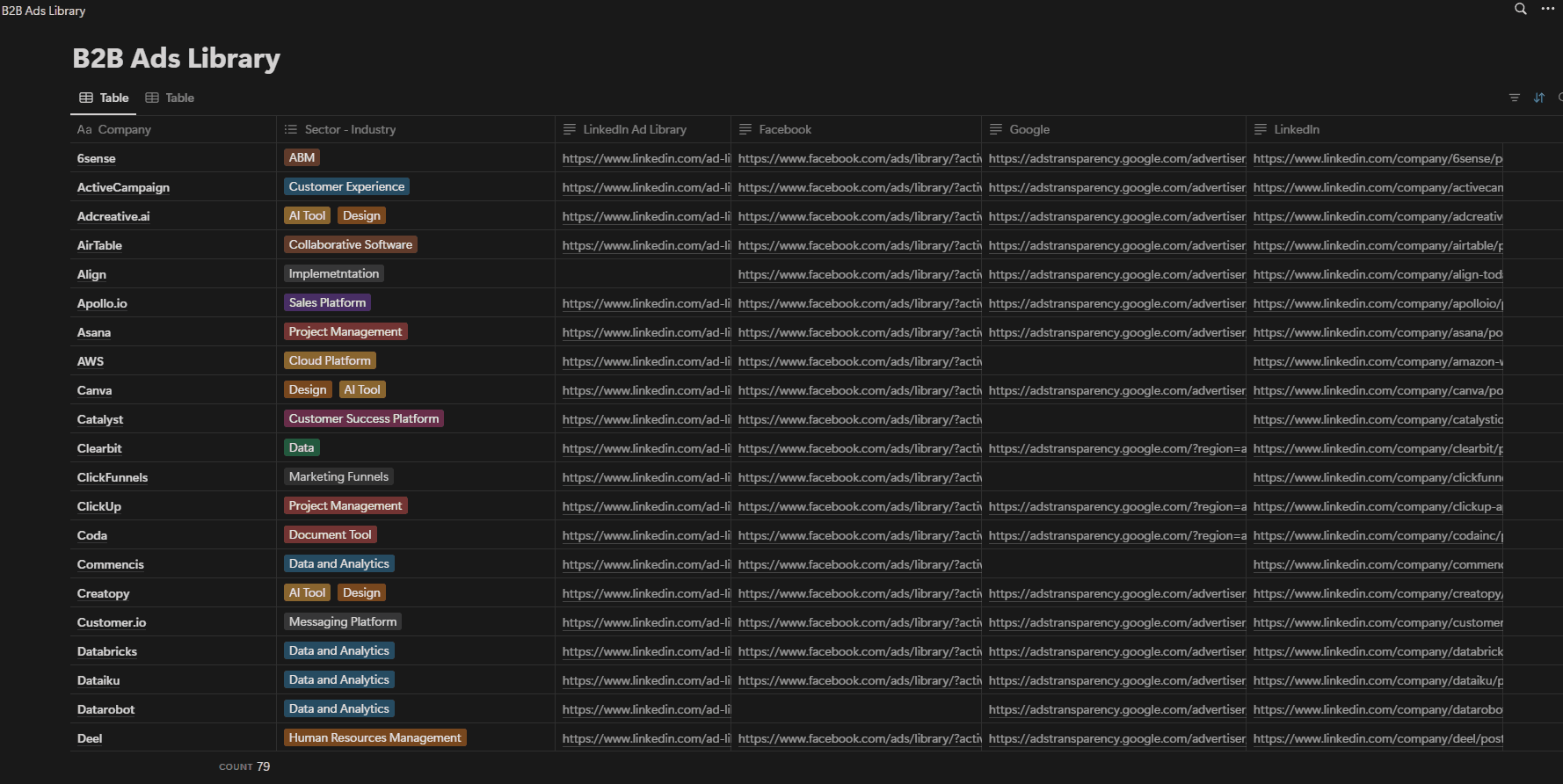The width and height of the screenshot is (1563, 784).
Task: Open the LinkedIn Ad Library column header
Action: [643, 129]
